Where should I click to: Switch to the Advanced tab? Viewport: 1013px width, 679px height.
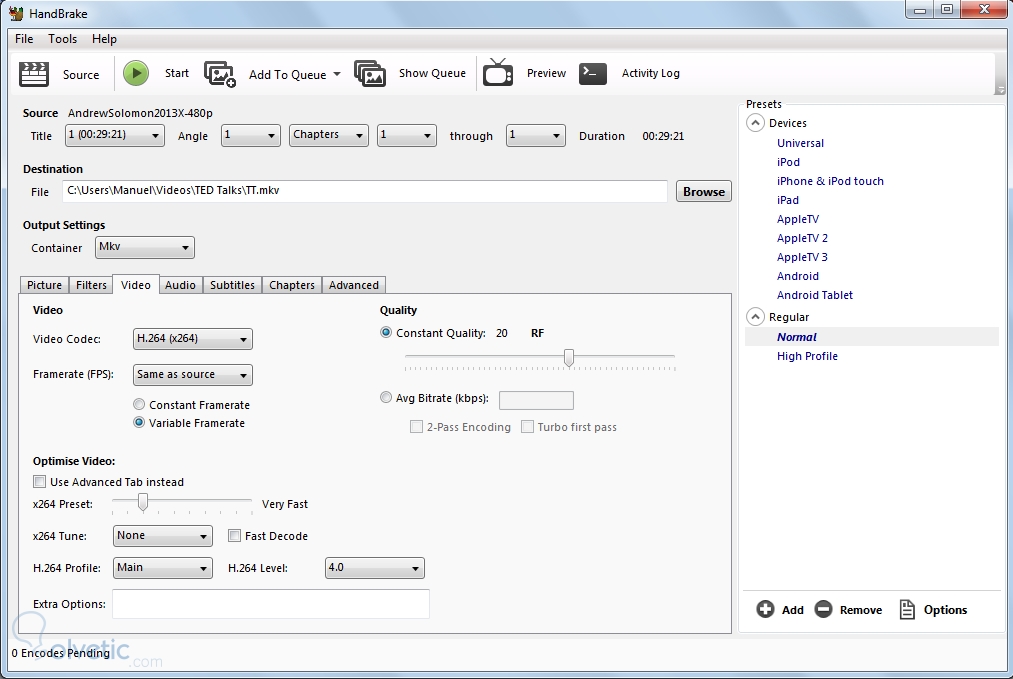pos(354,285)
